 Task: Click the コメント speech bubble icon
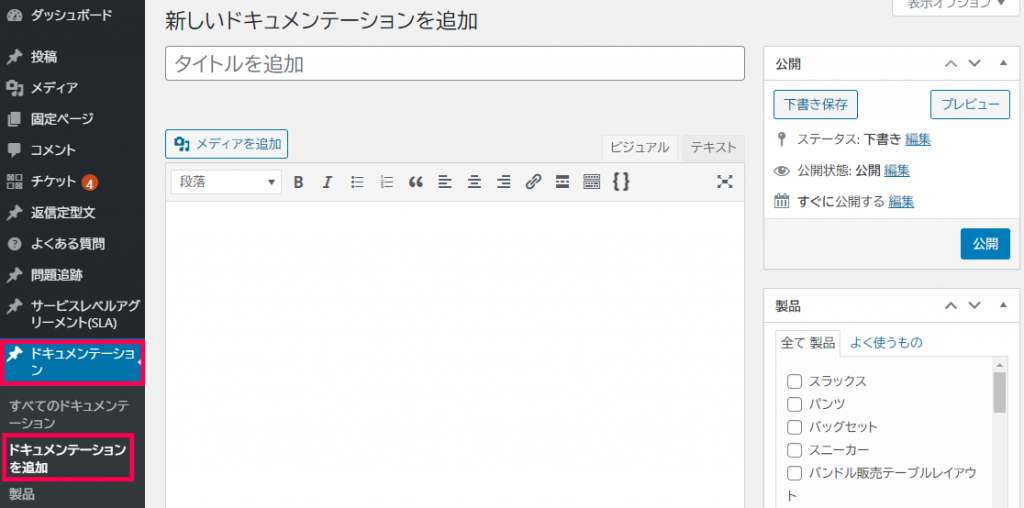pyautogui.click(x=14, y=150)
